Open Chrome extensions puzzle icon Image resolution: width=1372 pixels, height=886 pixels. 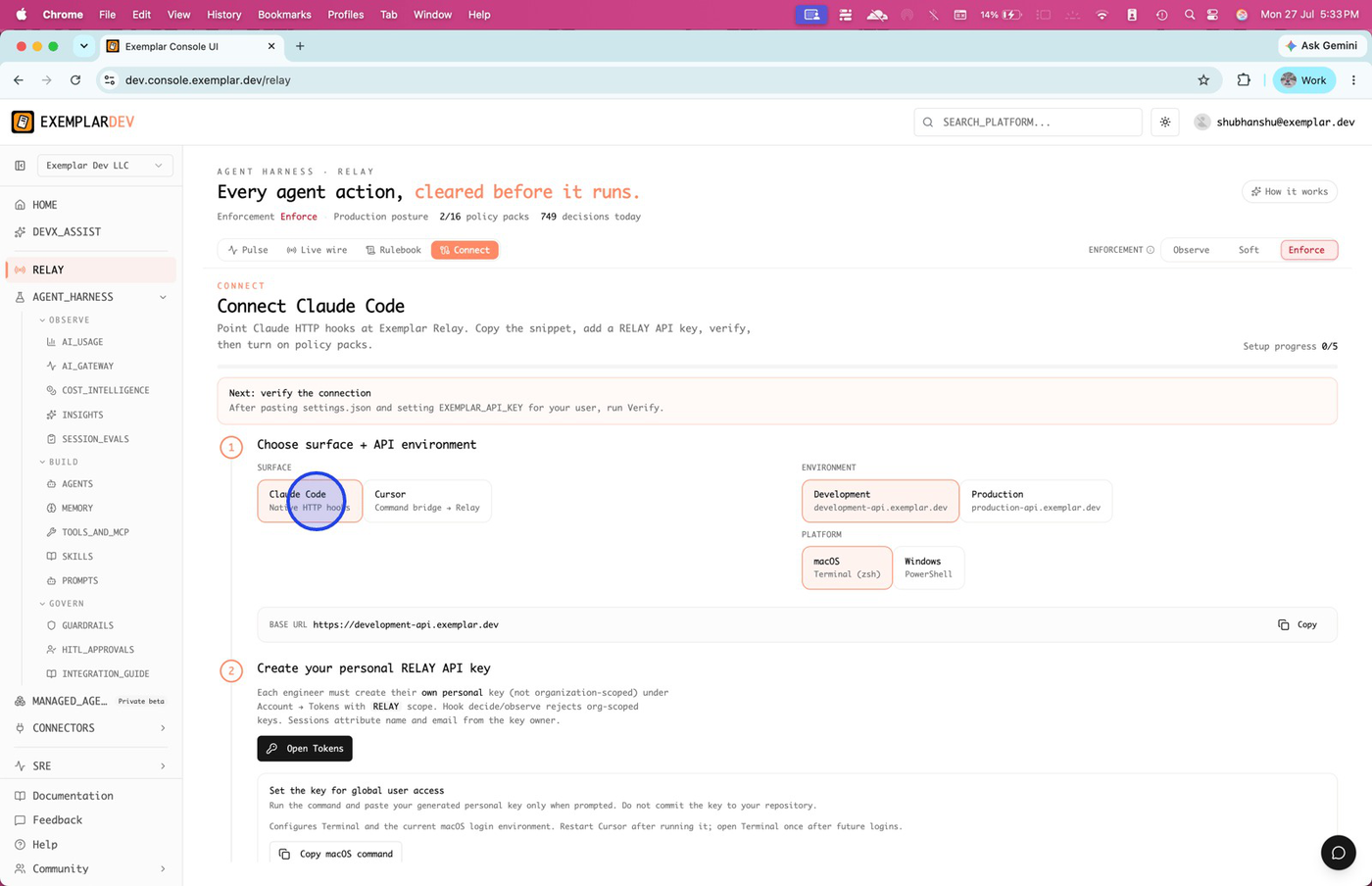pos(1244,80)
